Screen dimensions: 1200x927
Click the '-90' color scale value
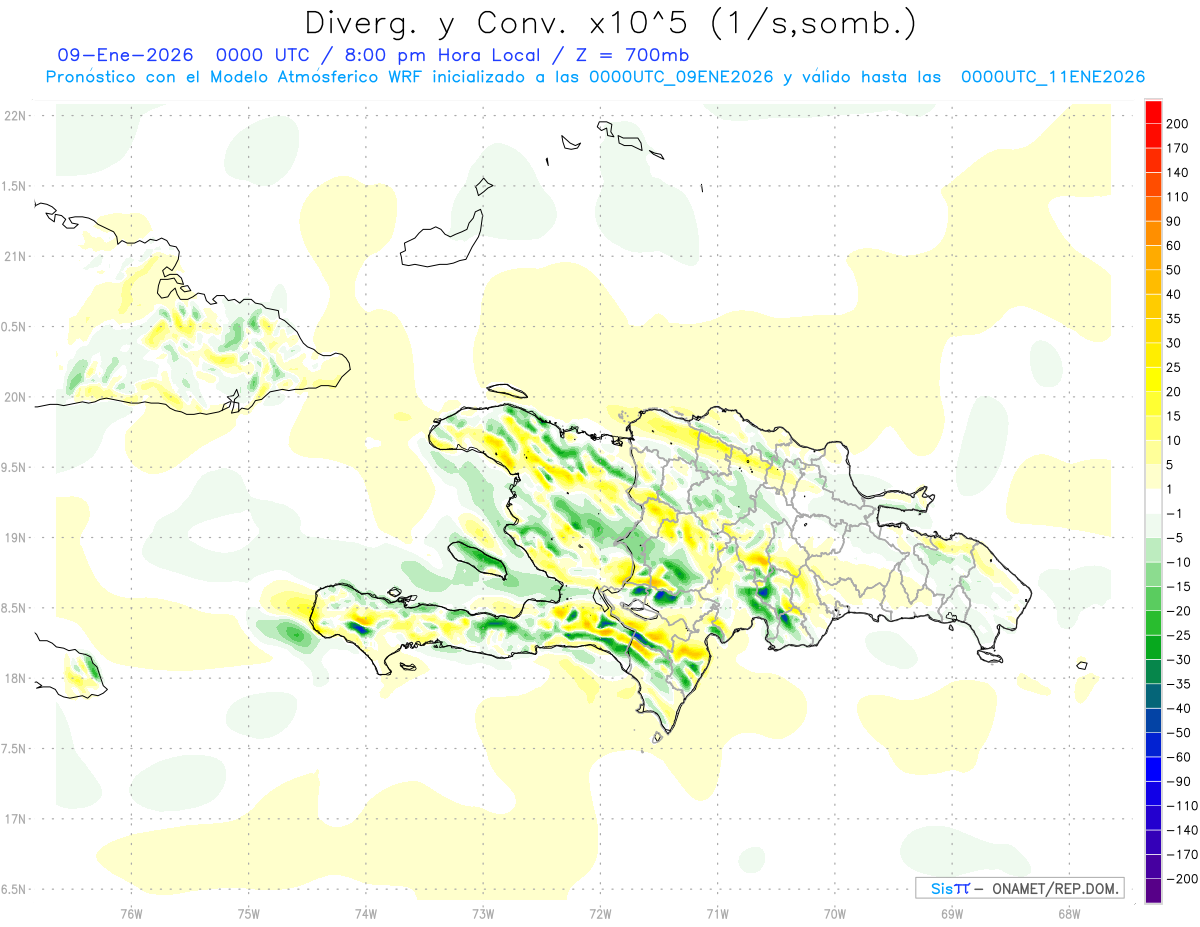click(1177, 782)
